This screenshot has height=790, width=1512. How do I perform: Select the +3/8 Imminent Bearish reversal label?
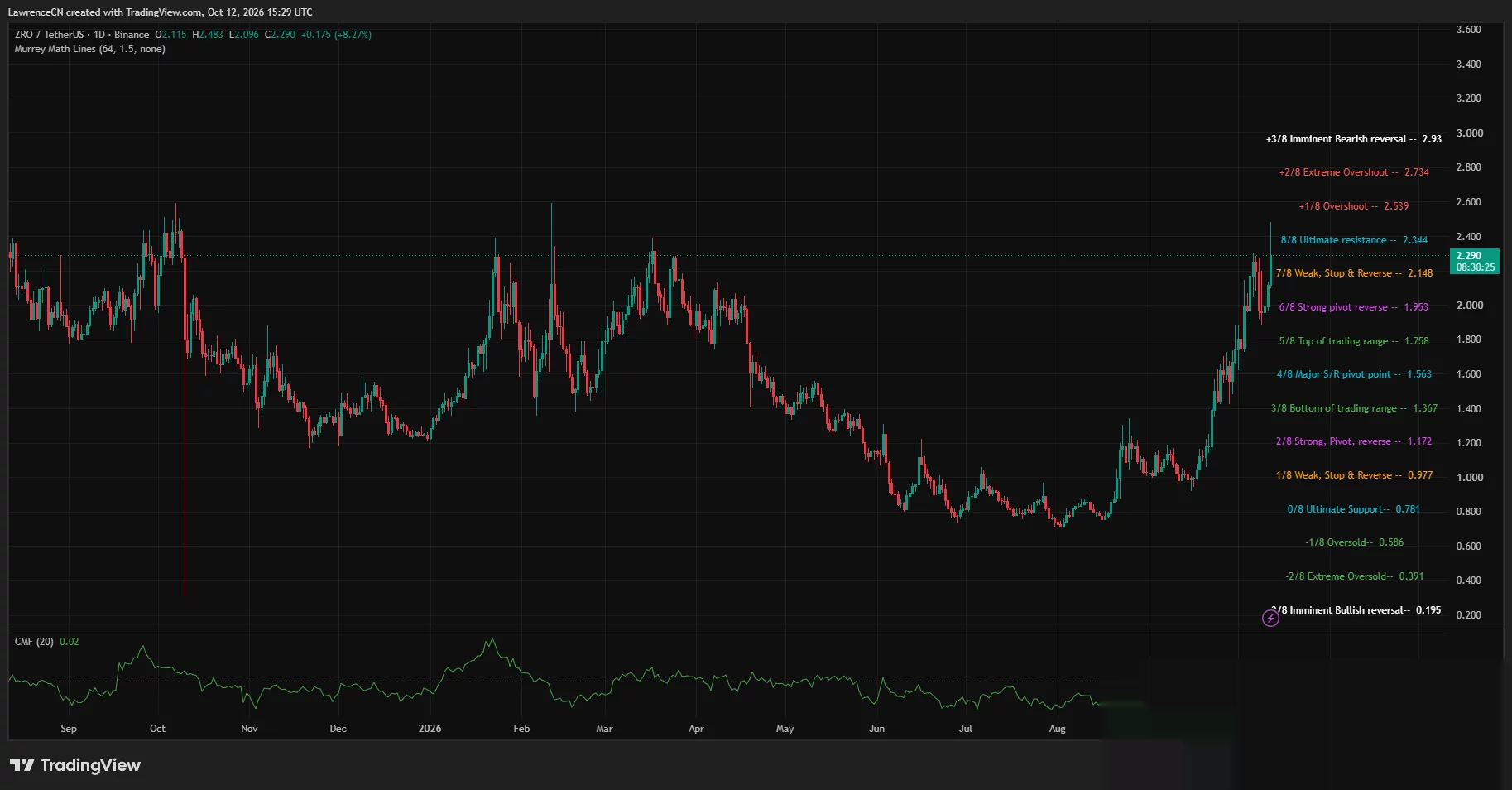(1354, 139)
